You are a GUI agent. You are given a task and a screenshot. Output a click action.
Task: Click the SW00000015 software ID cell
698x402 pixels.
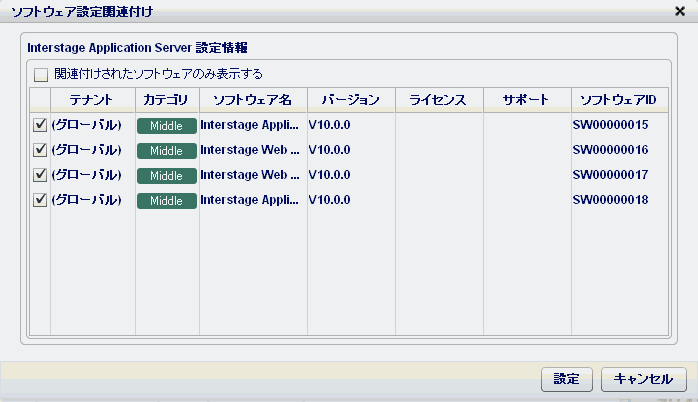610,125
